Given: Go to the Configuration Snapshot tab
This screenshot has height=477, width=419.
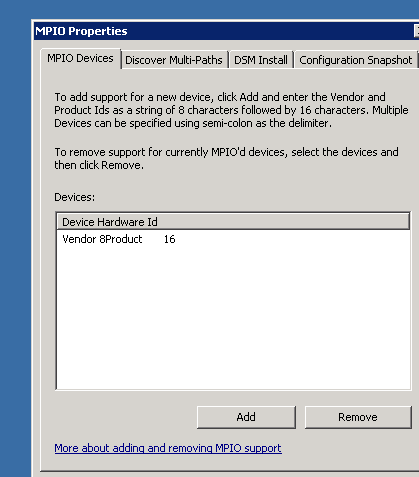Looking at the screenshot, I should click(x=356, y=60).
